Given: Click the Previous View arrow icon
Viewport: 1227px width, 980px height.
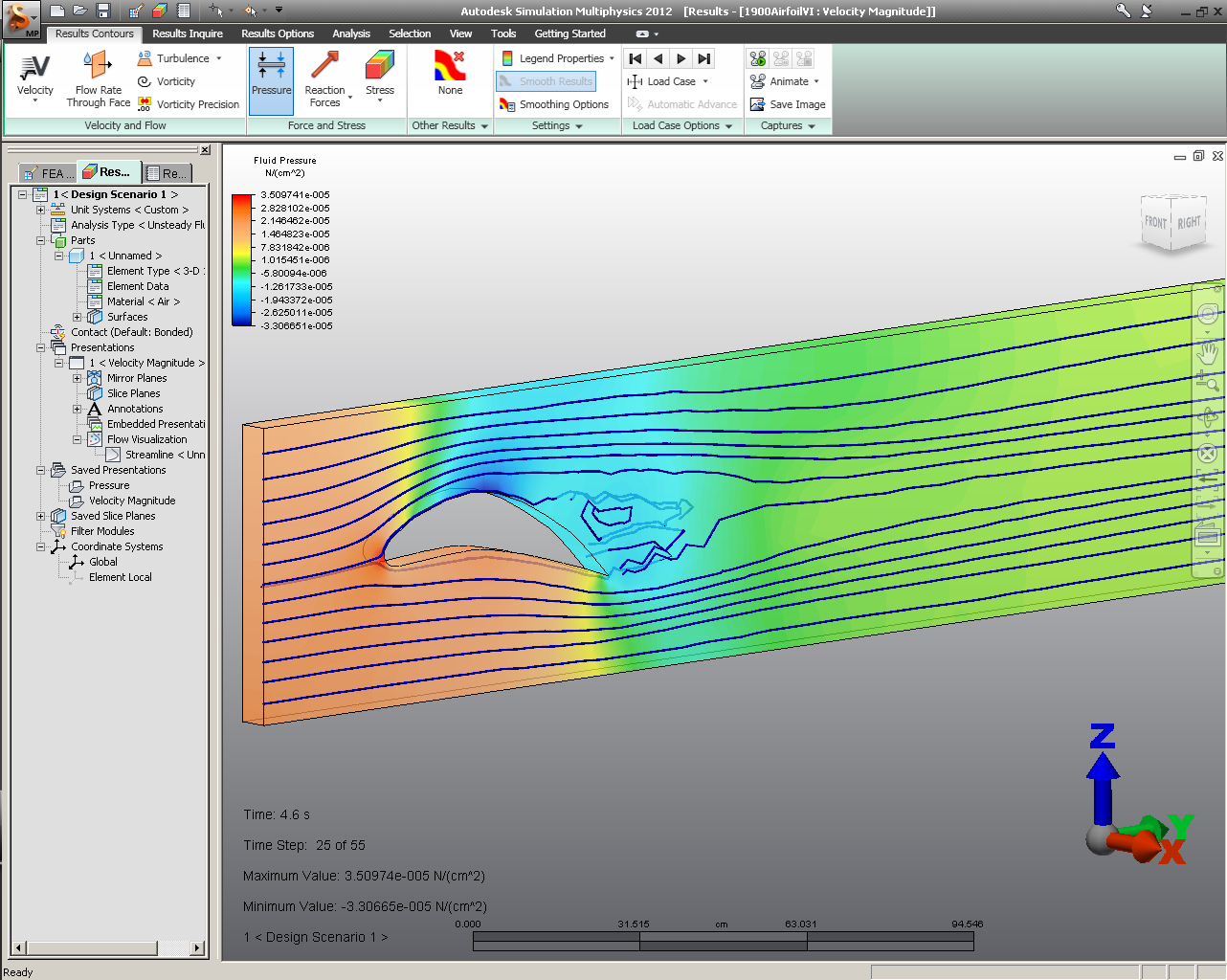Looking at the screenshot, I should click(x=1208, y=478).
